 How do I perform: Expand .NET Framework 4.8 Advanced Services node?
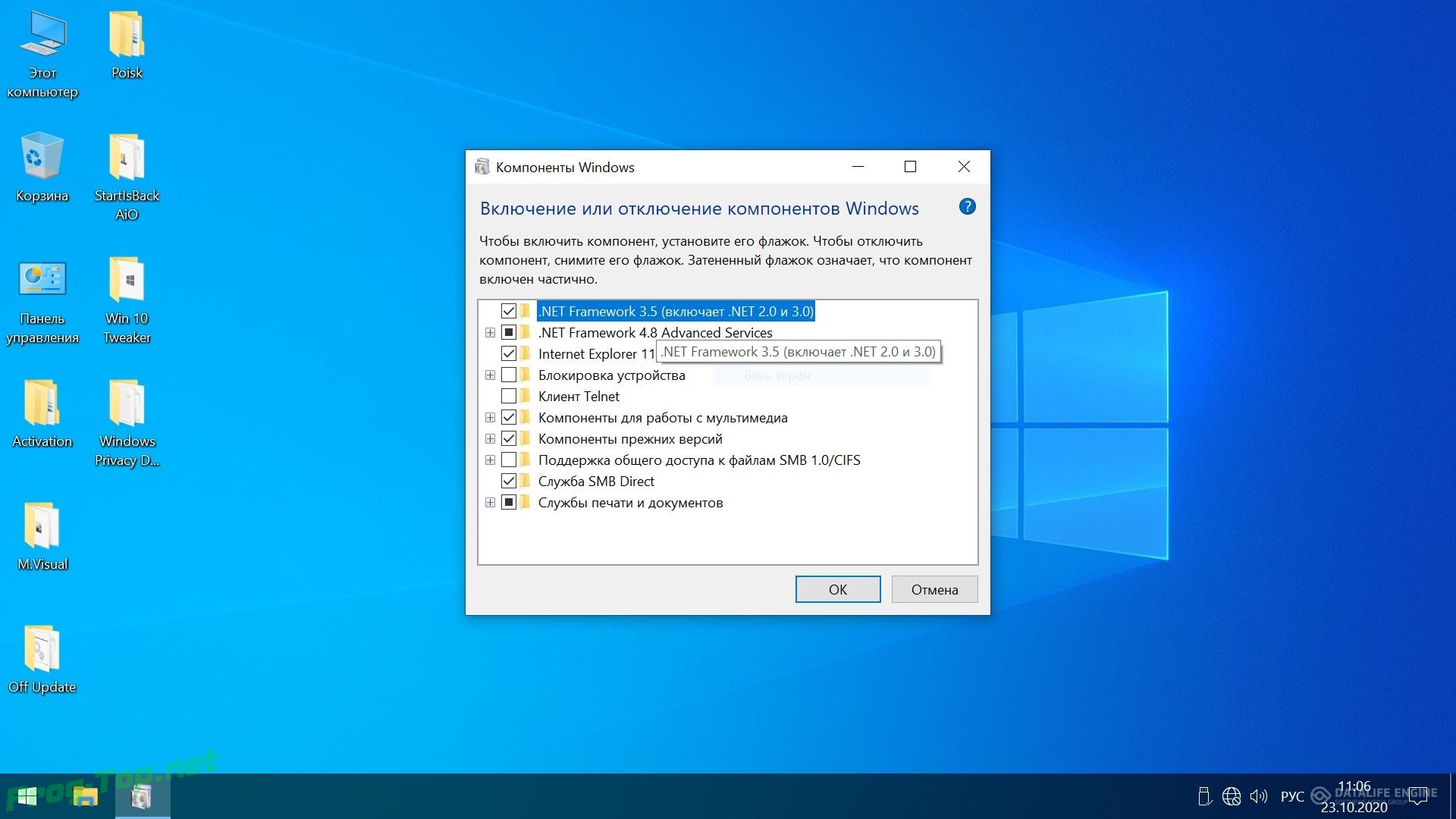coord(490,332)
